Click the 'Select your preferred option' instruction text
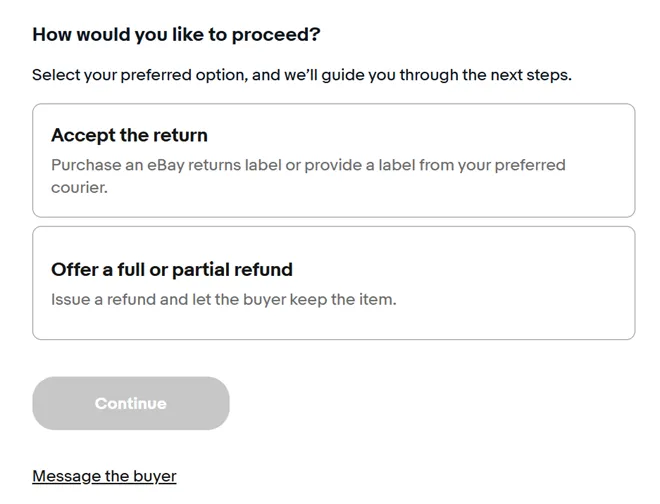The width and height of the screenshot is (660, 504). tap(138, 75)
